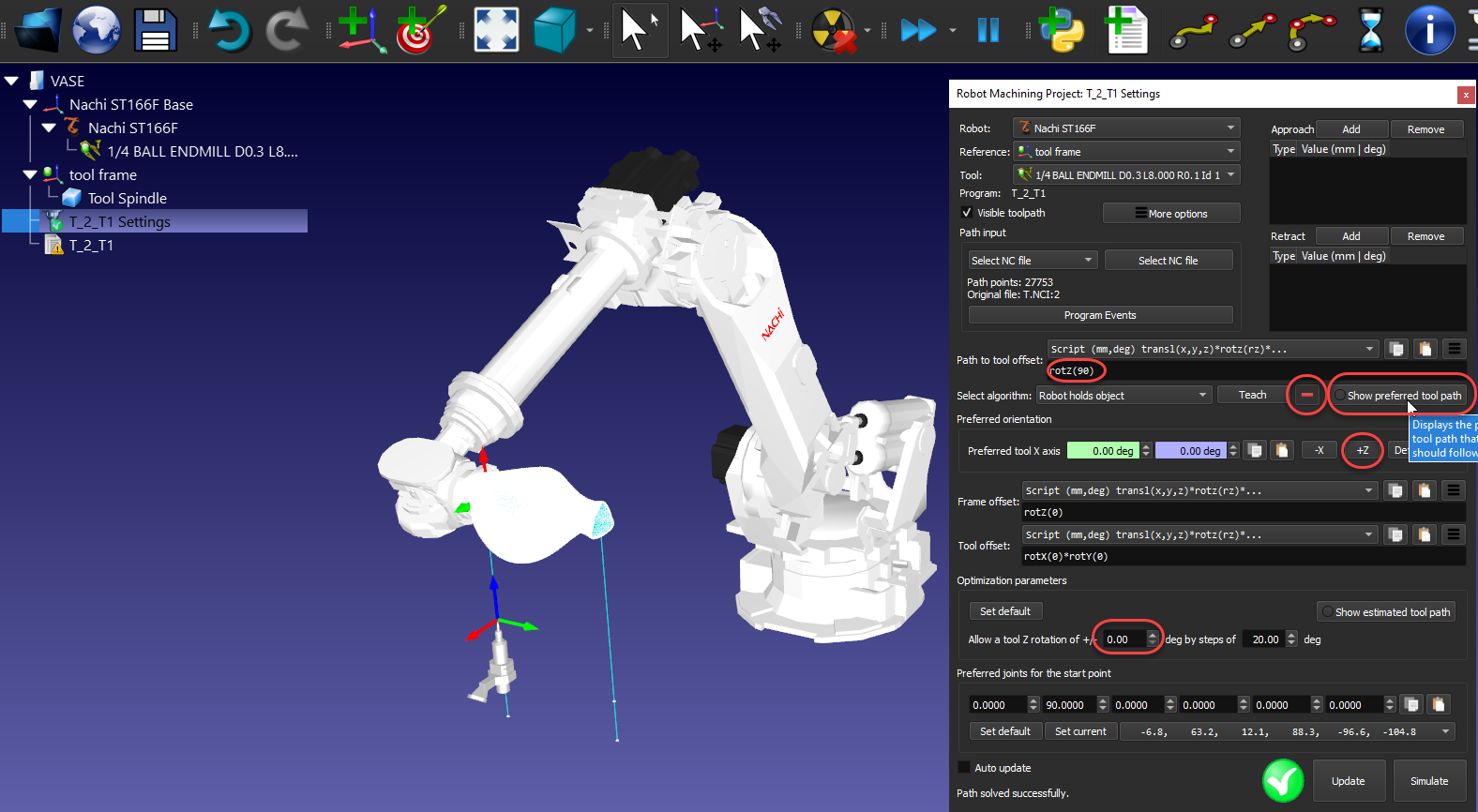Click the Simulate button
The height and width of the screenshot is (812, 1478).
coord(1428,781)
